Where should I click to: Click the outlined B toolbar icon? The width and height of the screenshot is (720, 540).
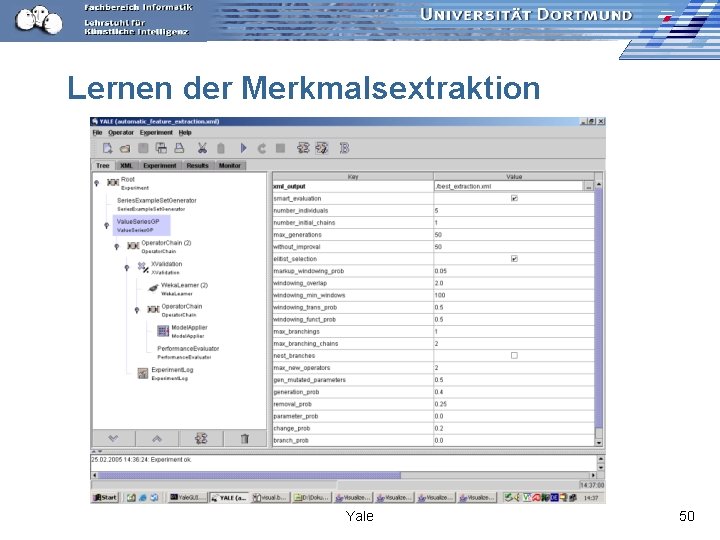(344, 148)
